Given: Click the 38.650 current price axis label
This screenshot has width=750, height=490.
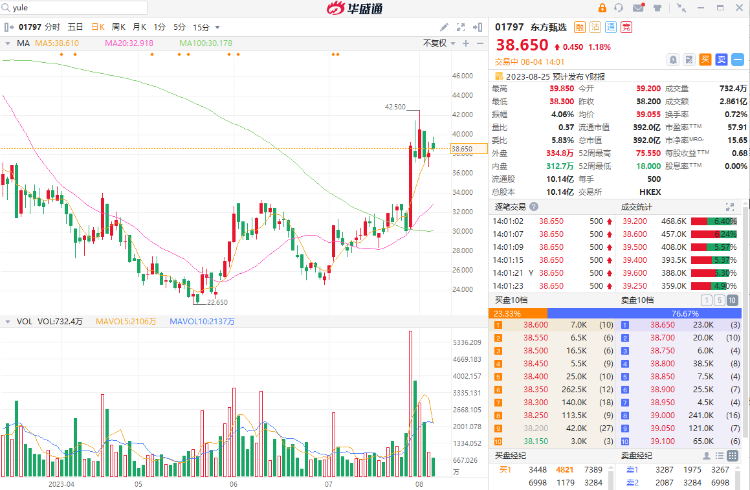Looking at the screenshot, I should [x=469, y=149].
